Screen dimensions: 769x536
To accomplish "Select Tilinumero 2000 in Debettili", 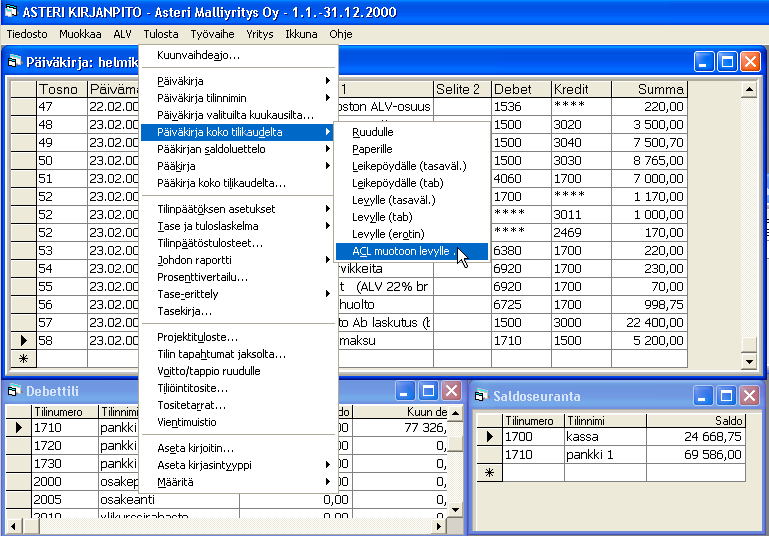I will pos(65,482).
